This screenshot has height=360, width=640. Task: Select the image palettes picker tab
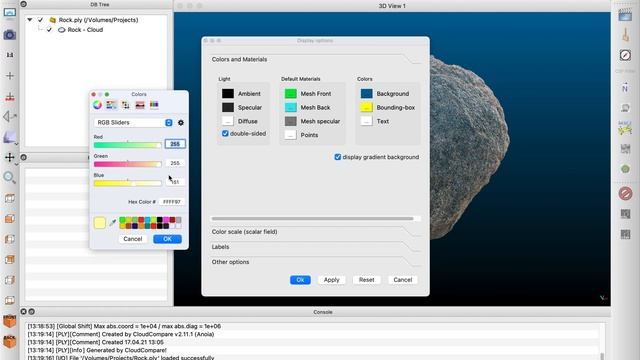click(140, 105)
